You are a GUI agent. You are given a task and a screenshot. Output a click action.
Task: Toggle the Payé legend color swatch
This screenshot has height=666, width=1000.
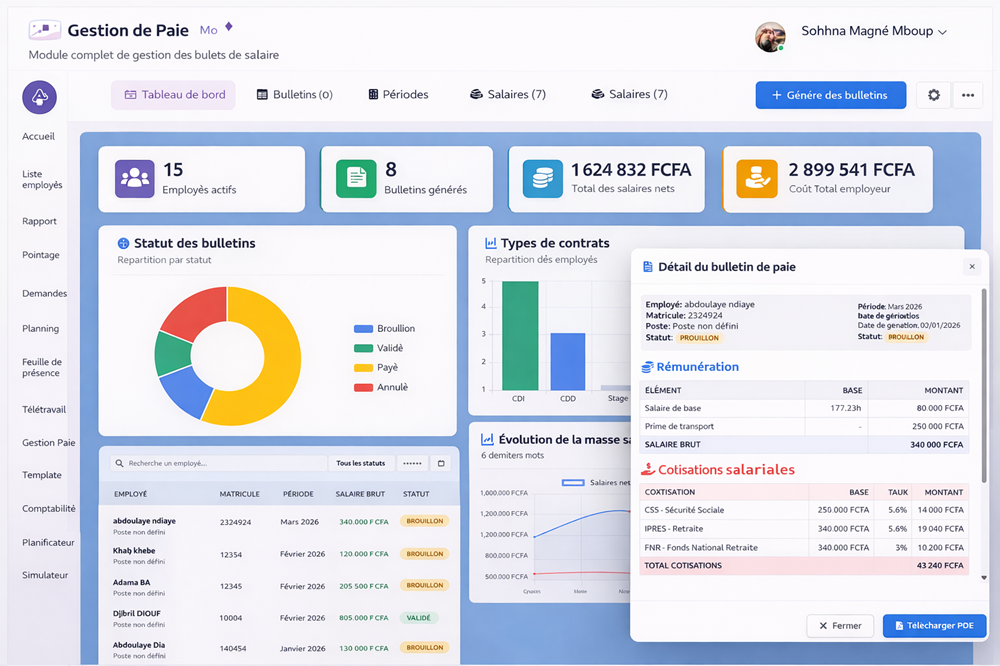pyautogui.click(x=363, y=368)
